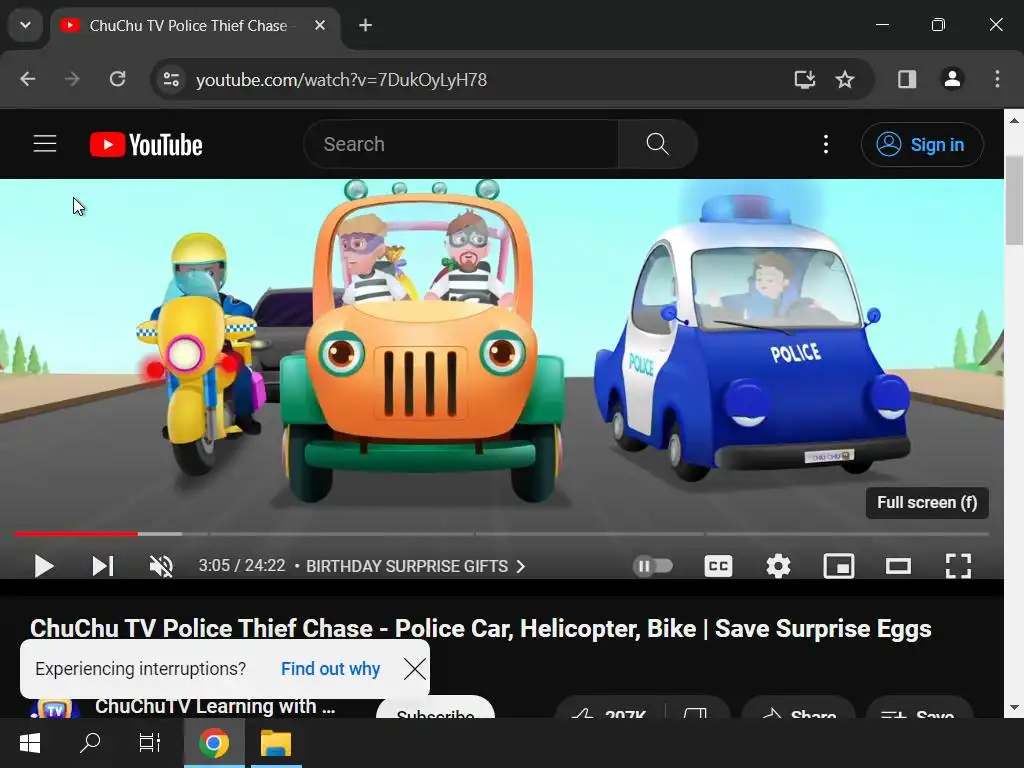Screen dimensions: 1024x768
Task: Click the page vertical scrollbar thumb
Action: click(1014, 200)
